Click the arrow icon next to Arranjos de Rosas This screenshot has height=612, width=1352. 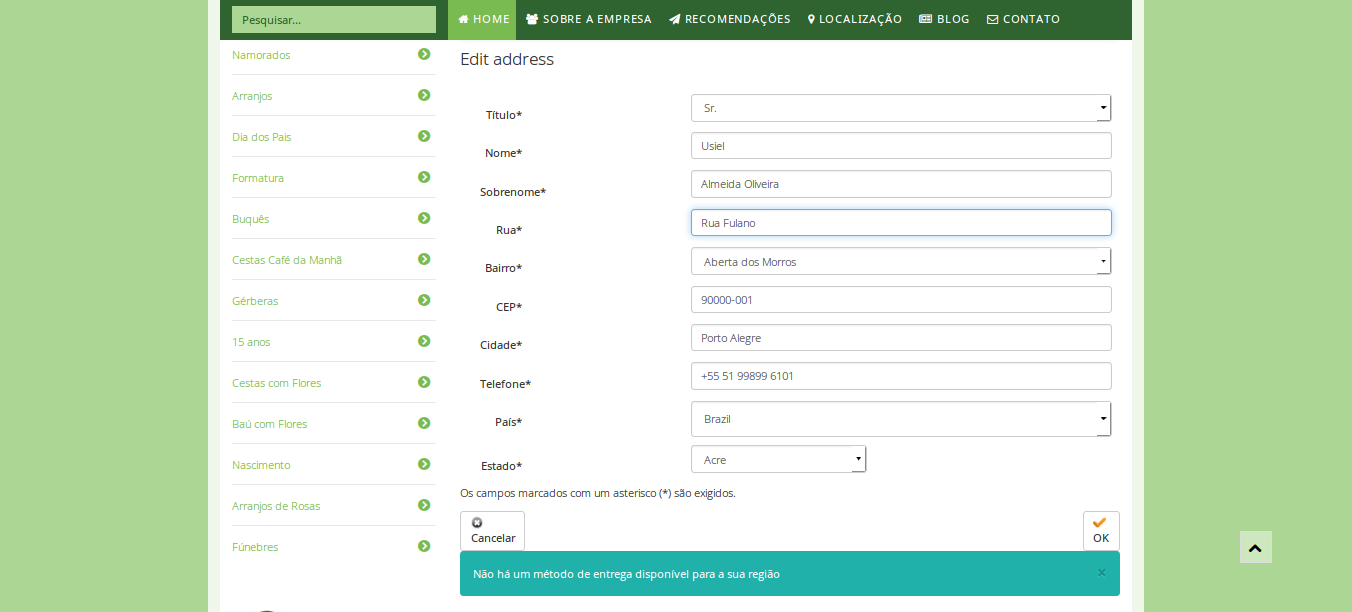point(424,505)
